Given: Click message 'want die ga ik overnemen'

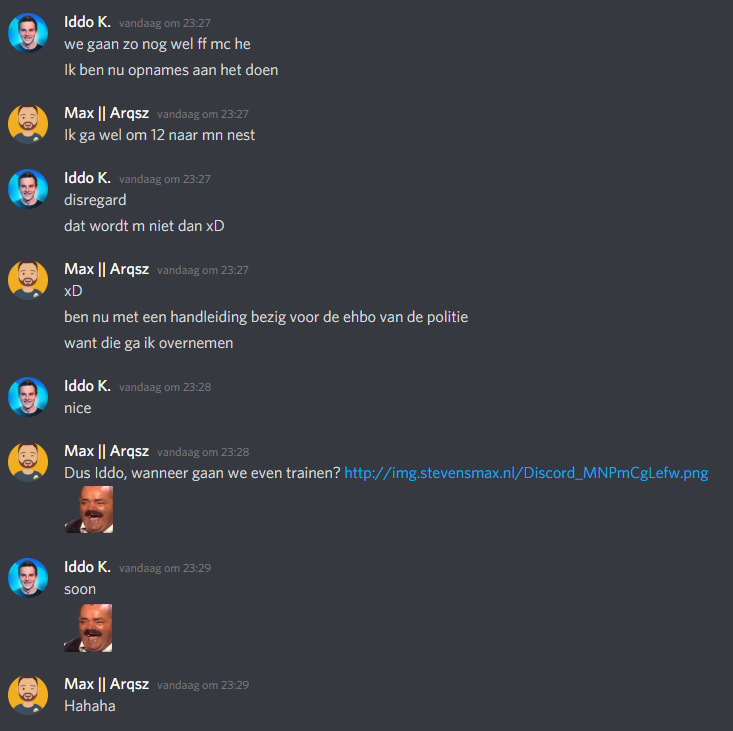Looking at the screenshot, I should (x=149, y=343).
